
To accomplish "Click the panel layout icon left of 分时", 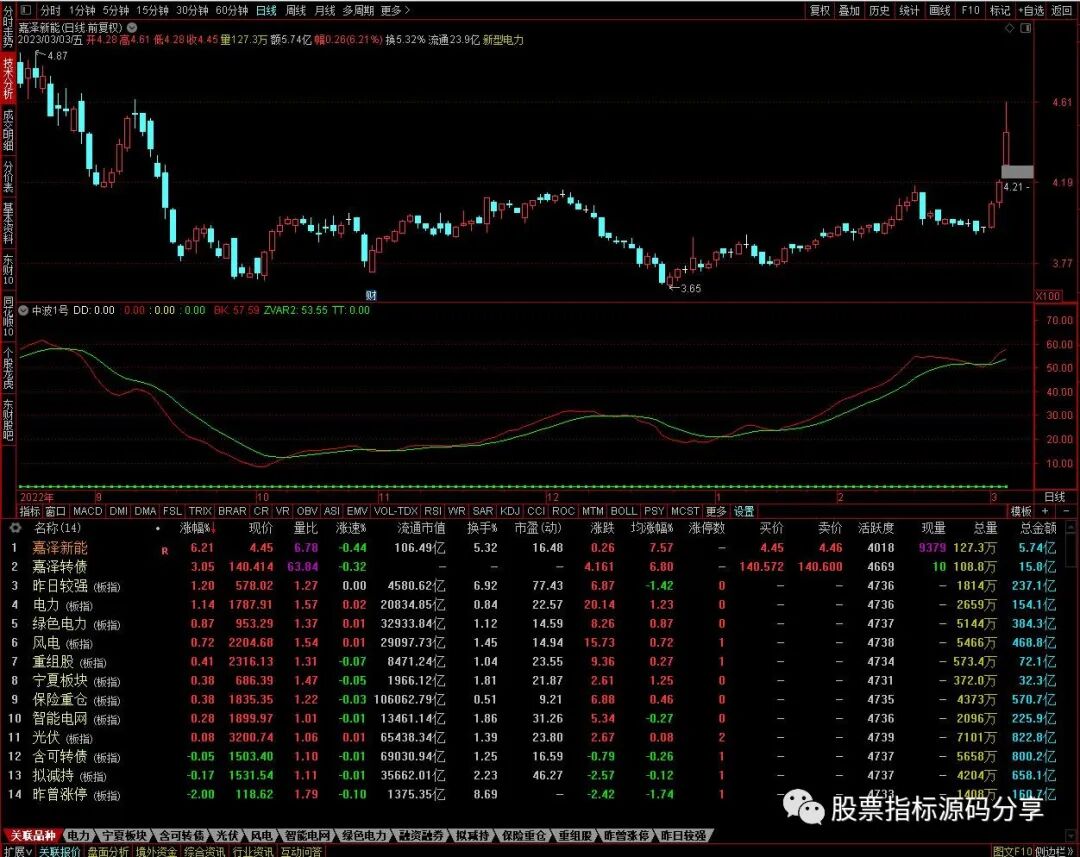I will click(26, 10).
